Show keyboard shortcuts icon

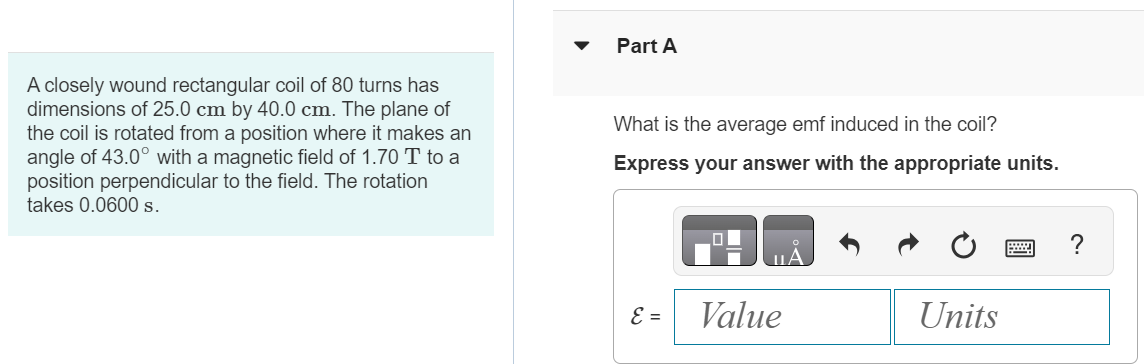(1020, 249)
